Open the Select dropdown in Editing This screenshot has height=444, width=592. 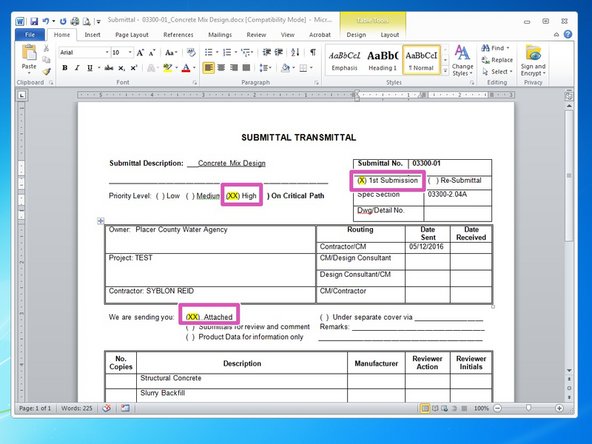tap(498, 71)
